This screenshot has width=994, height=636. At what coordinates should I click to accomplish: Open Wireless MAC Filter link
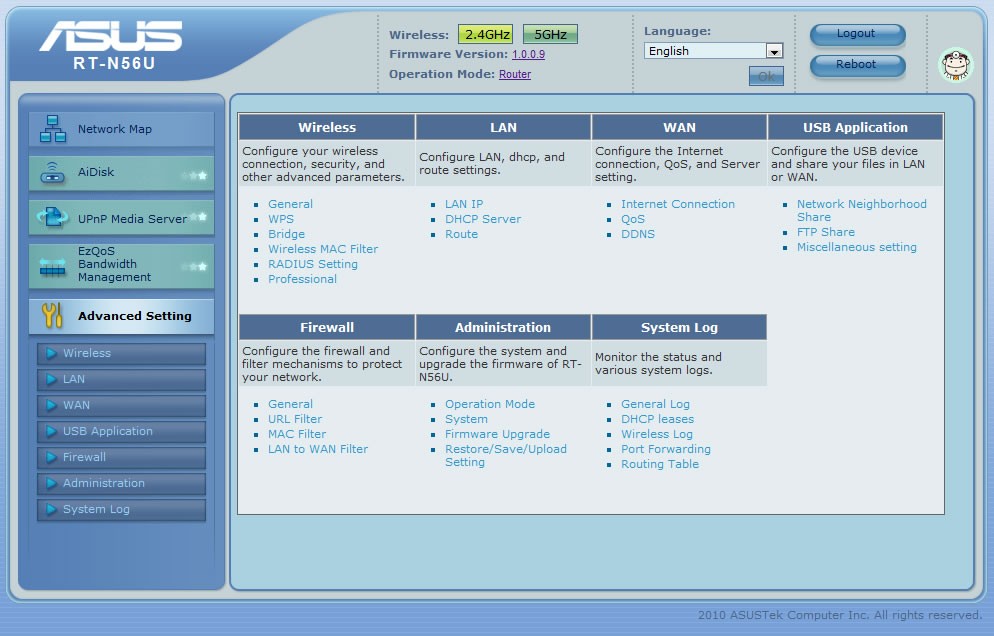click(x=323, y=249)
